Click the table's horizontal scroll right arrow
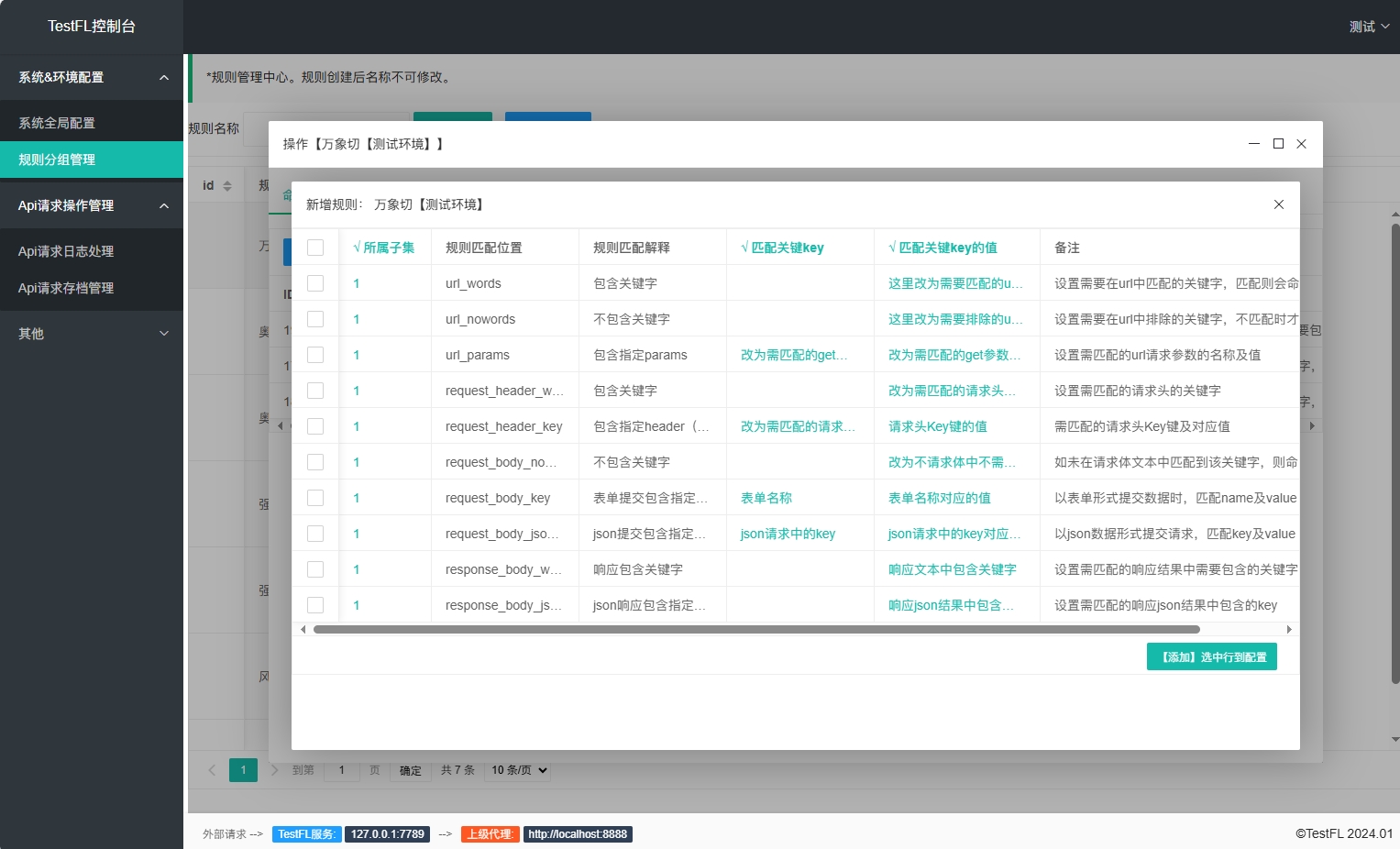The height and width of the screenshot is (849, 1400). coord(1289,629)
